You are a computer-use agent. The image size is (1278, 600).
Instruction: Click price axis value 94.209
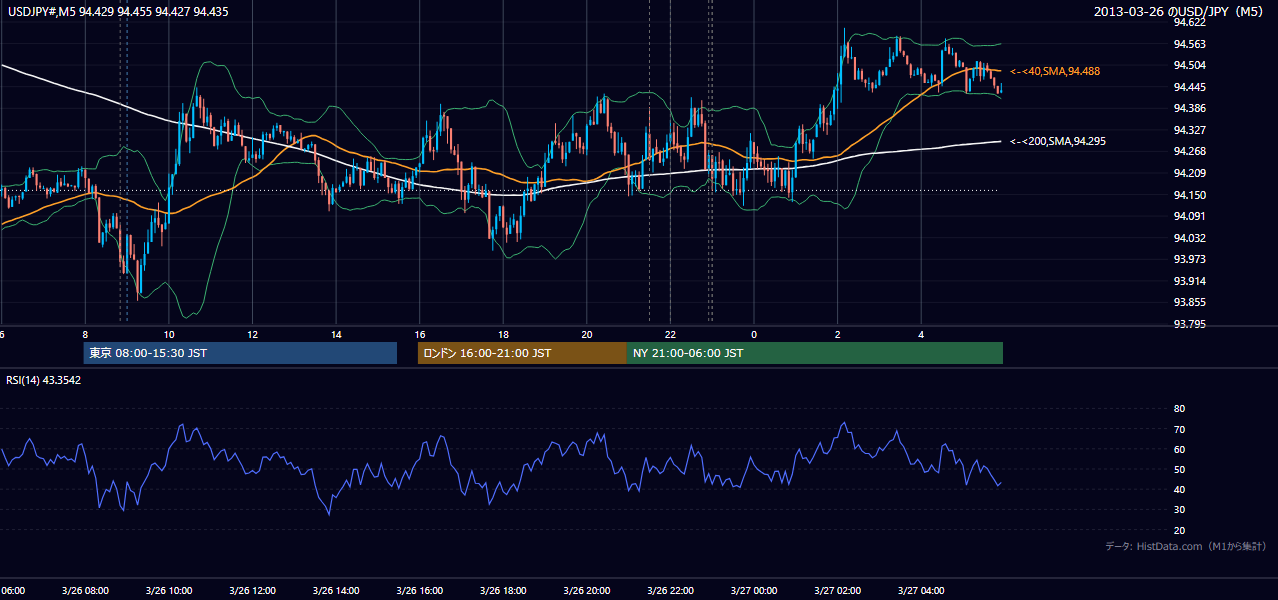(1189, 173)
